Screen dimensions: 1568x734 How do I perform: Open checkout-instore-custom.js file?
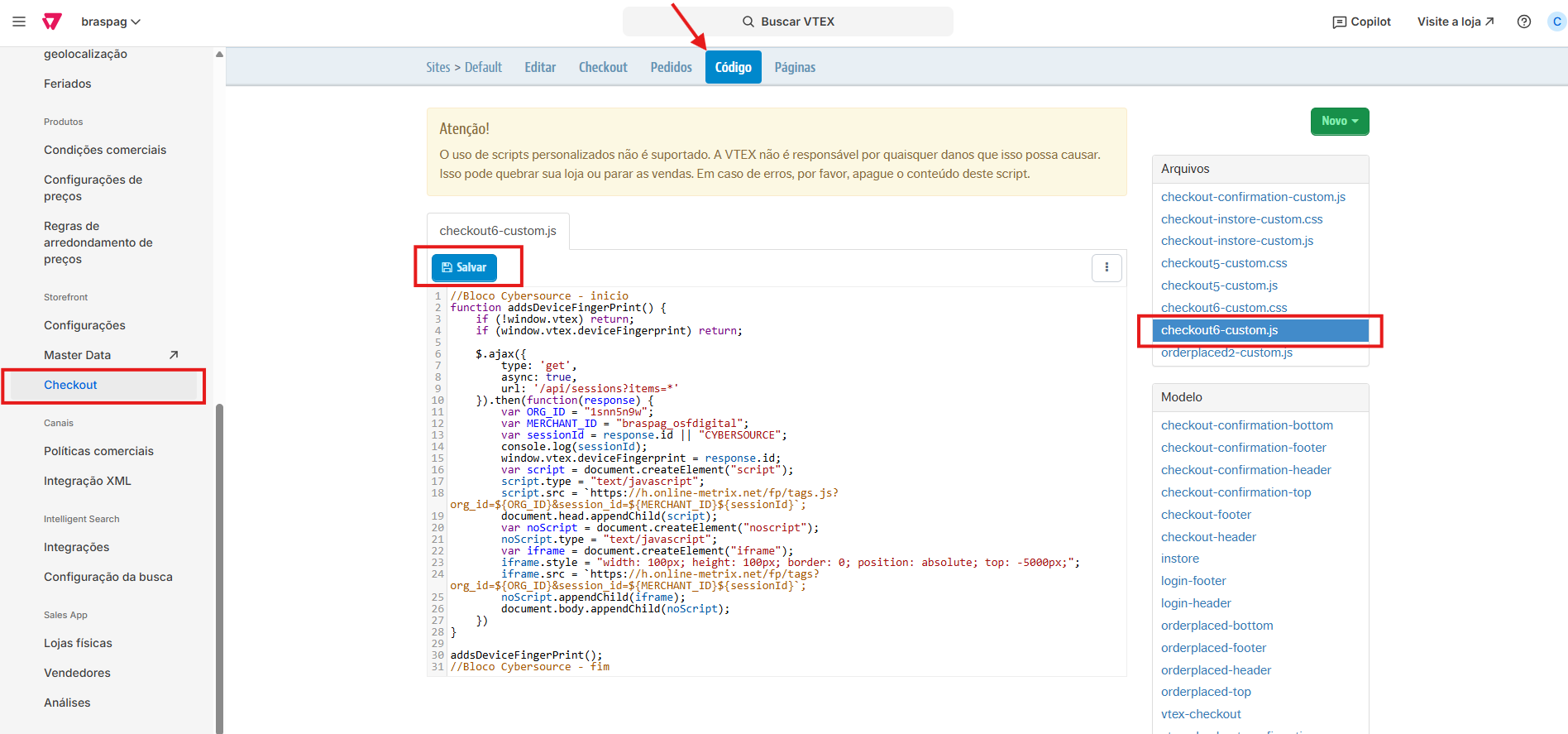[1237, 241]
